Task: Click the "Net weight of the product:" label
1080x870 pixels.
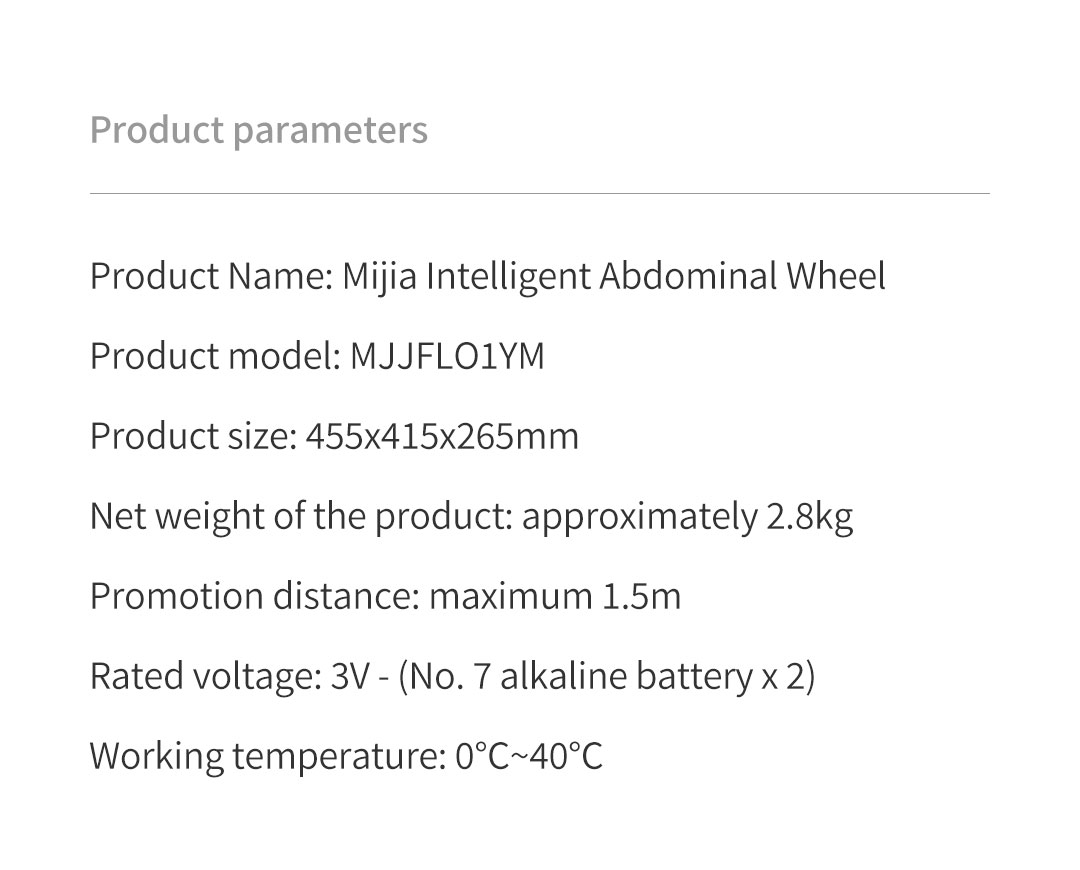Action: click(301, 516)
